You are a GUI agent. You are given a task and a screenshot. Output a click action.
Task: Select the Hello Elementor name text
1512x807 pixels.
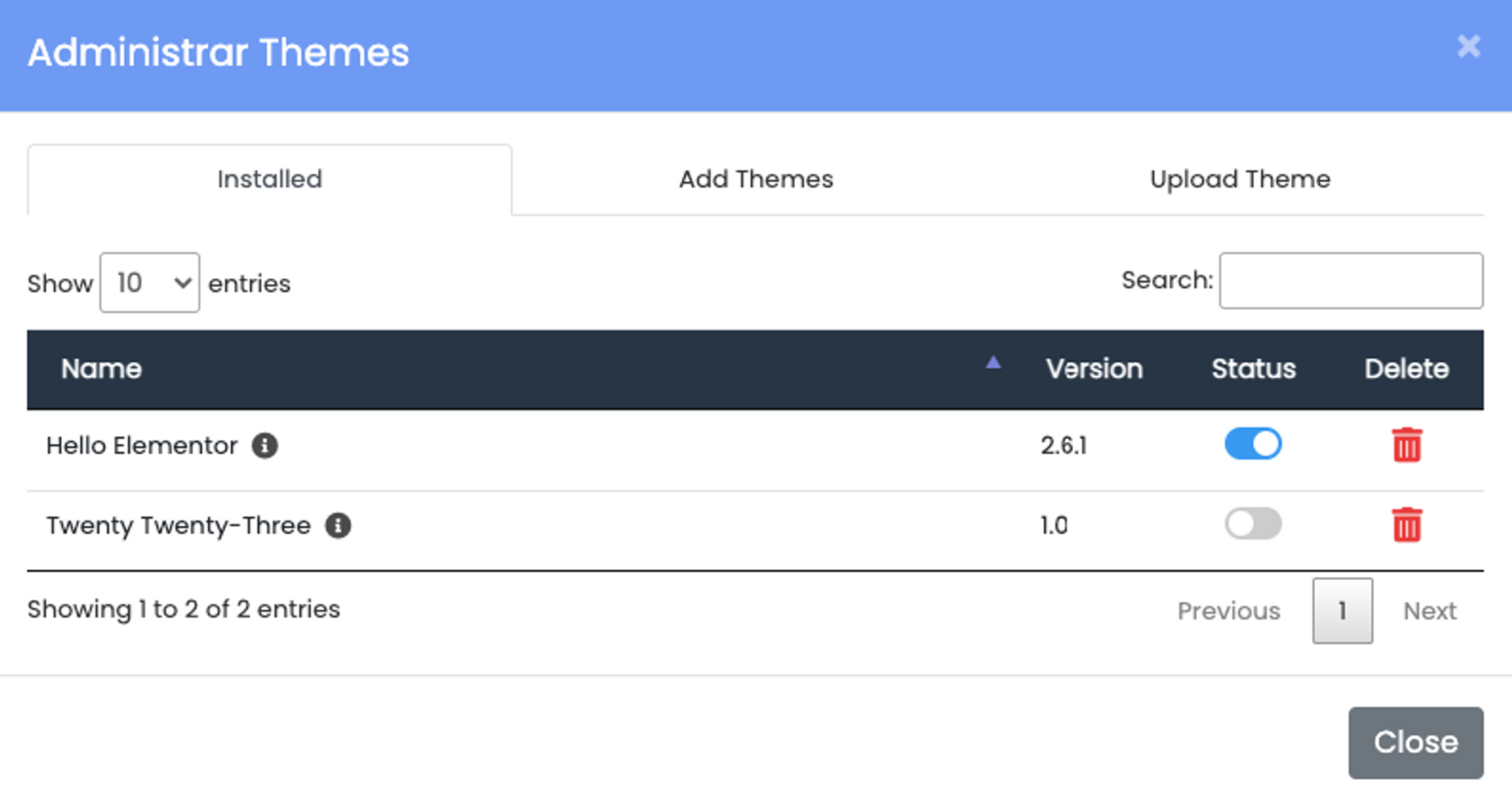coord(142,445)
